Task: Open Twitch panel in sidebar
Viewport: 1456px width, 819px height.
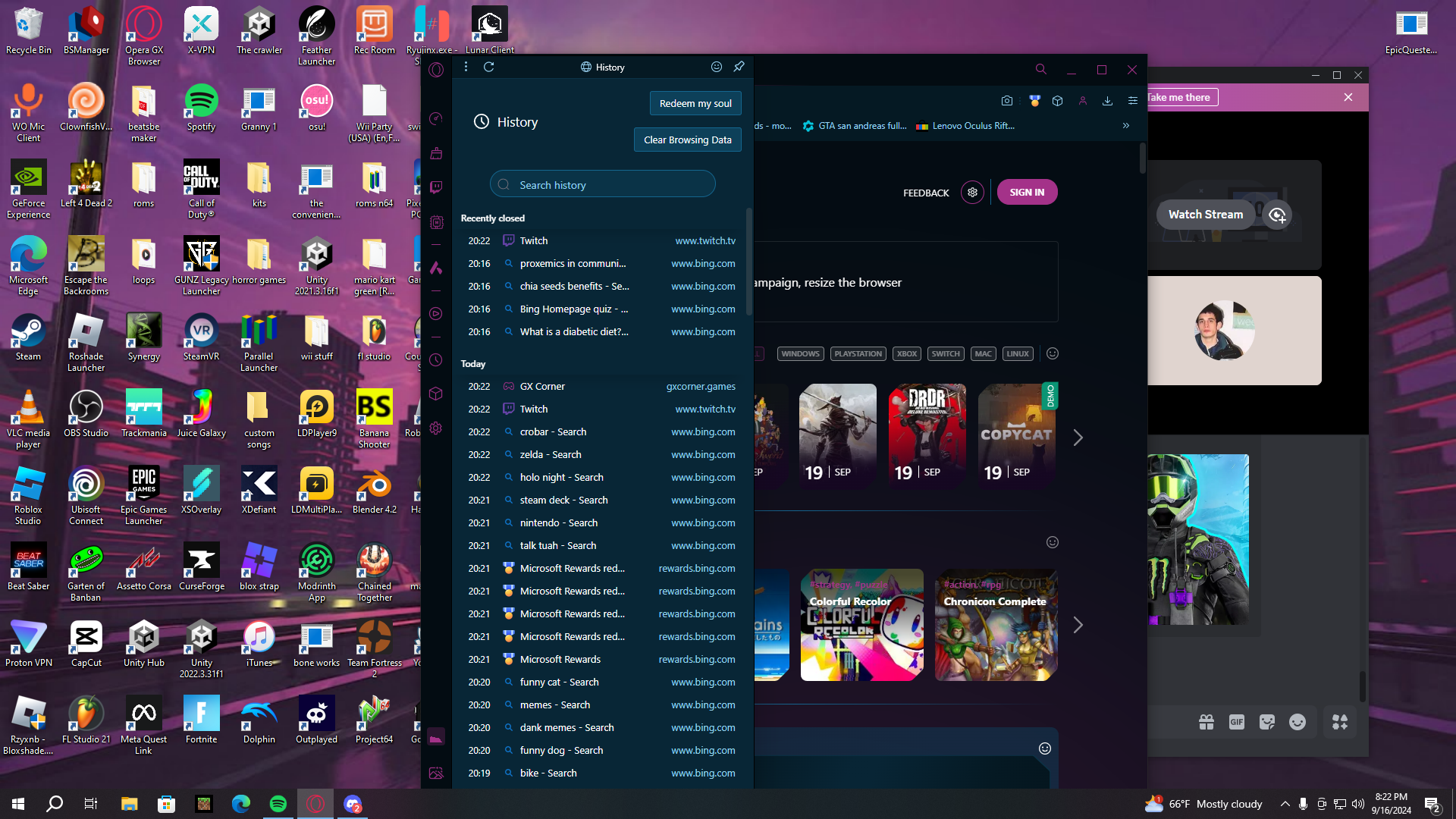Action: 436,187
